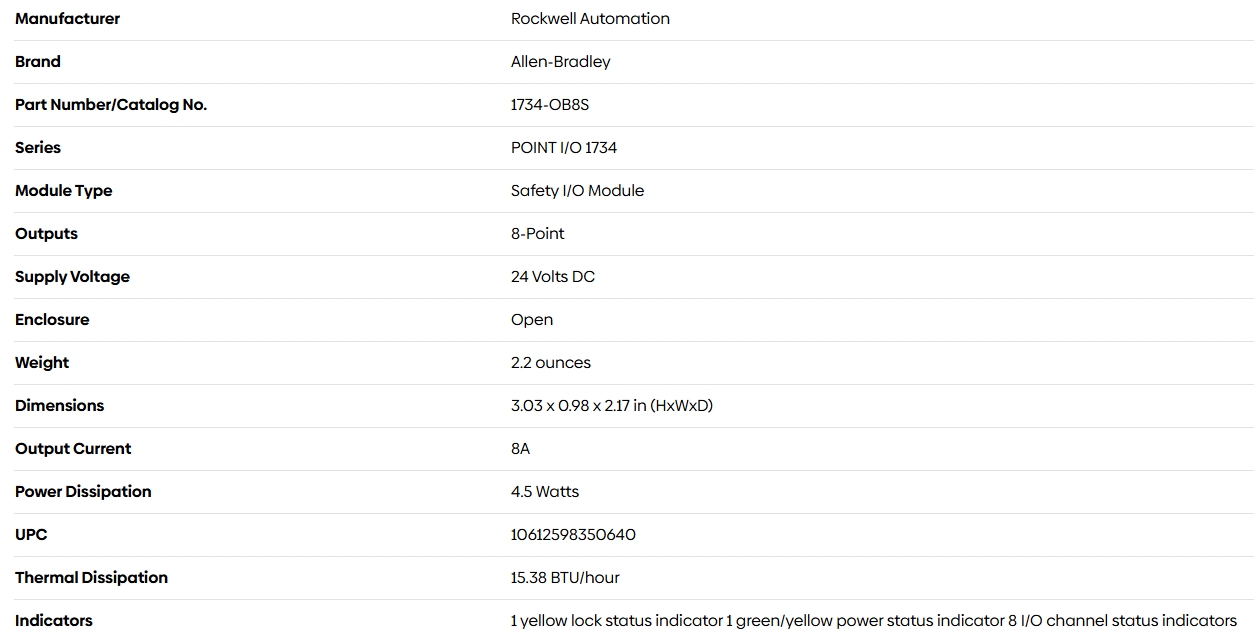Click the Manufacturer row label
The image size is (1258, 644).
click(x=67, y=18)
